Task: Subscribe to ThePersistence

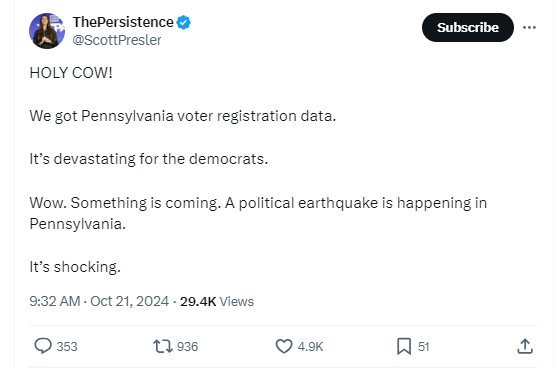Action: pos(467,27)
